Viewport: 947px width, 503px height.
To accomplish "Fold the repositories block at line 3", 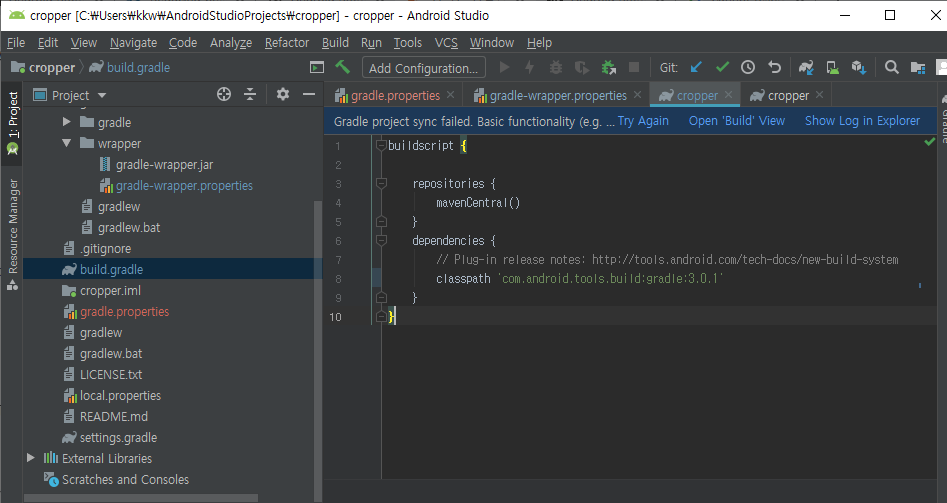I will pyautogui.click(x=381, y=184).
